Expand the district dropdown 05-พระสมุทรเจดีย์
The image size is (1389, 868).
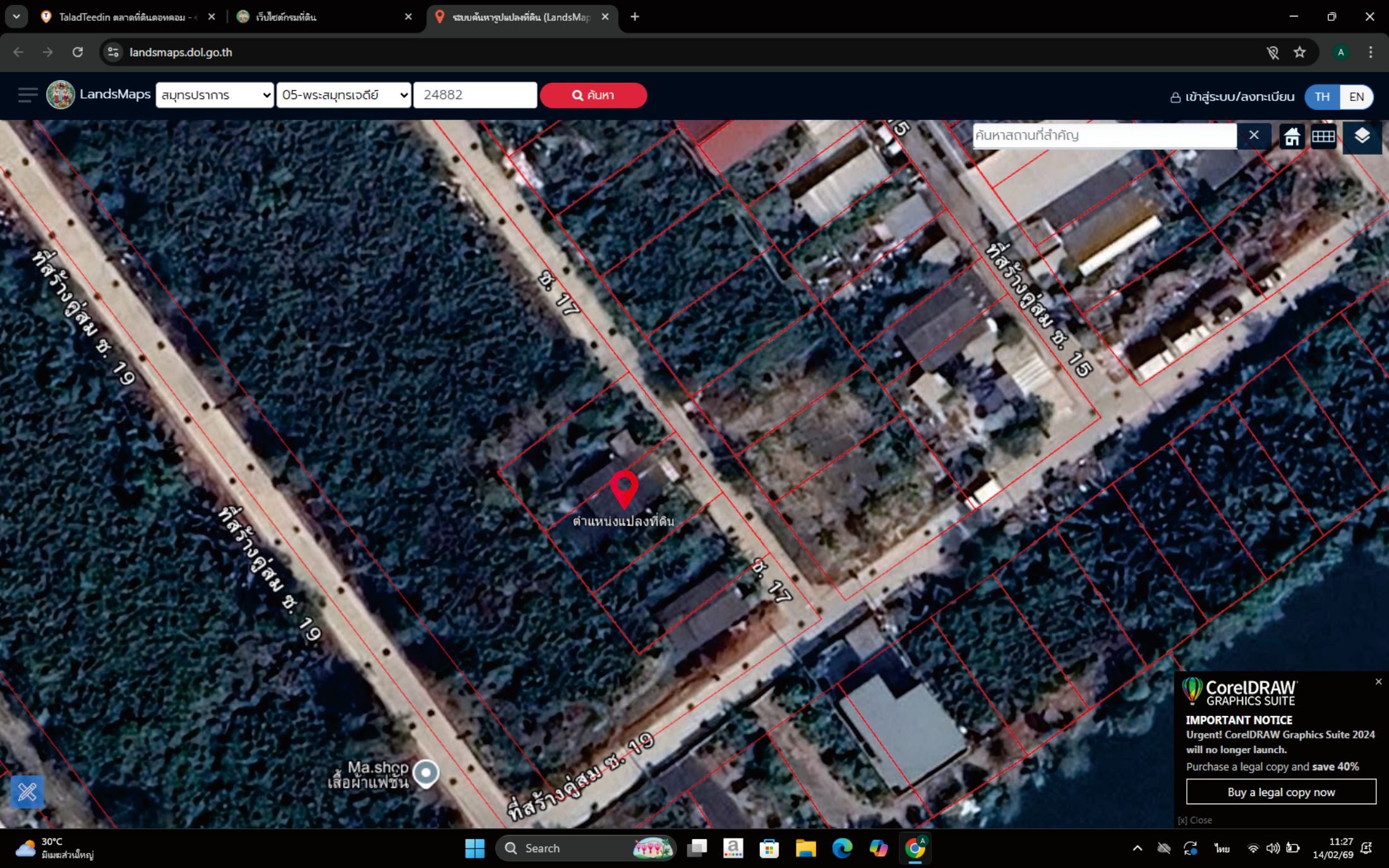(344, 95)
